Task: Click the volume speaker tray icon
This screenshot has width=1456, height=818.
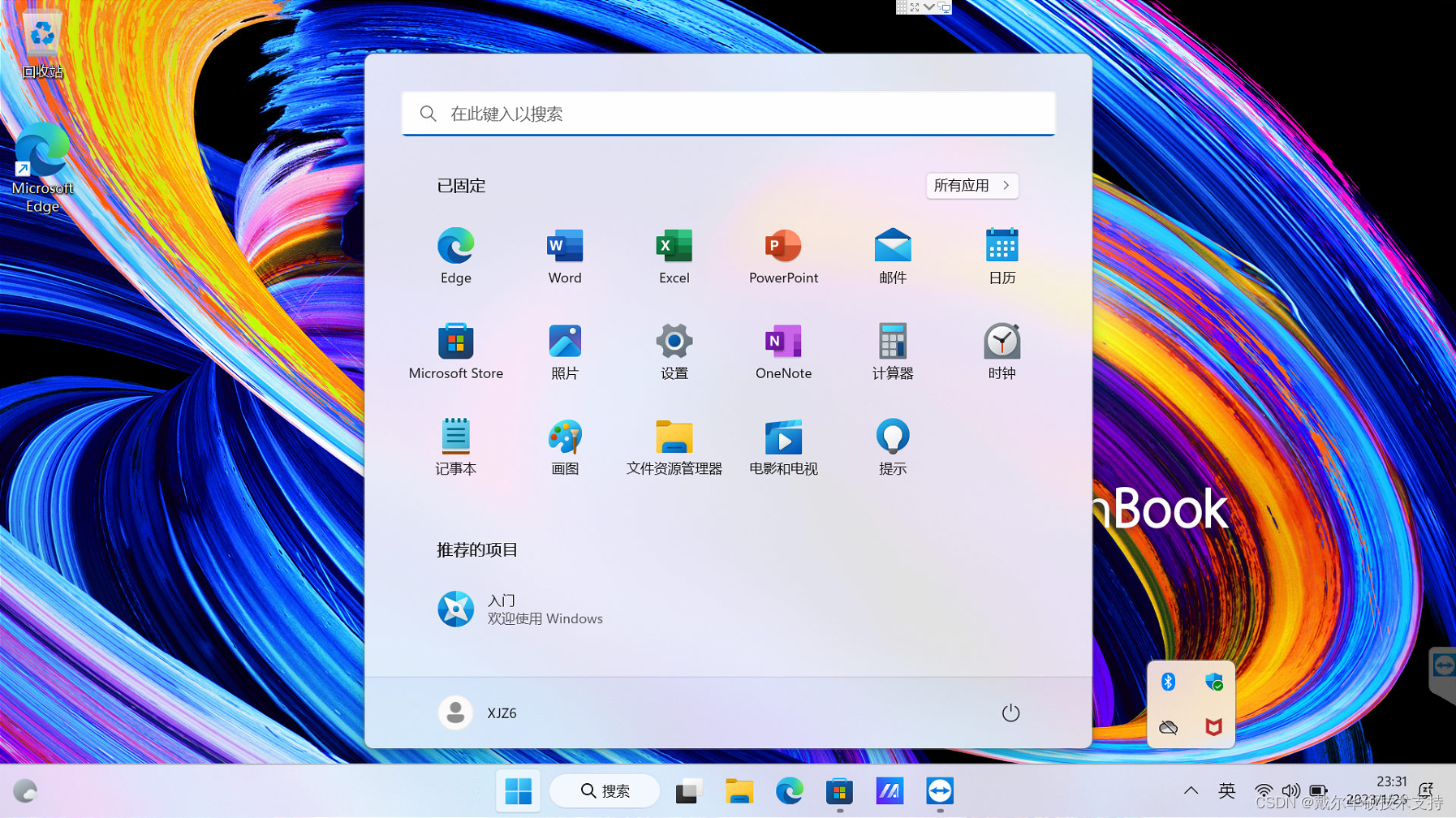Action: coord(1290,790)
